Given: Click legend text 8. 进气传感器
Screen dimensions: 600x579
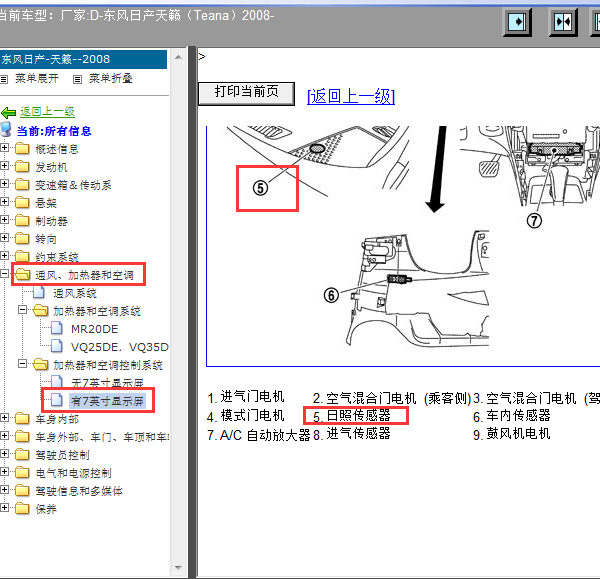Looking at the screenshot, I should [x=352, y=434].
